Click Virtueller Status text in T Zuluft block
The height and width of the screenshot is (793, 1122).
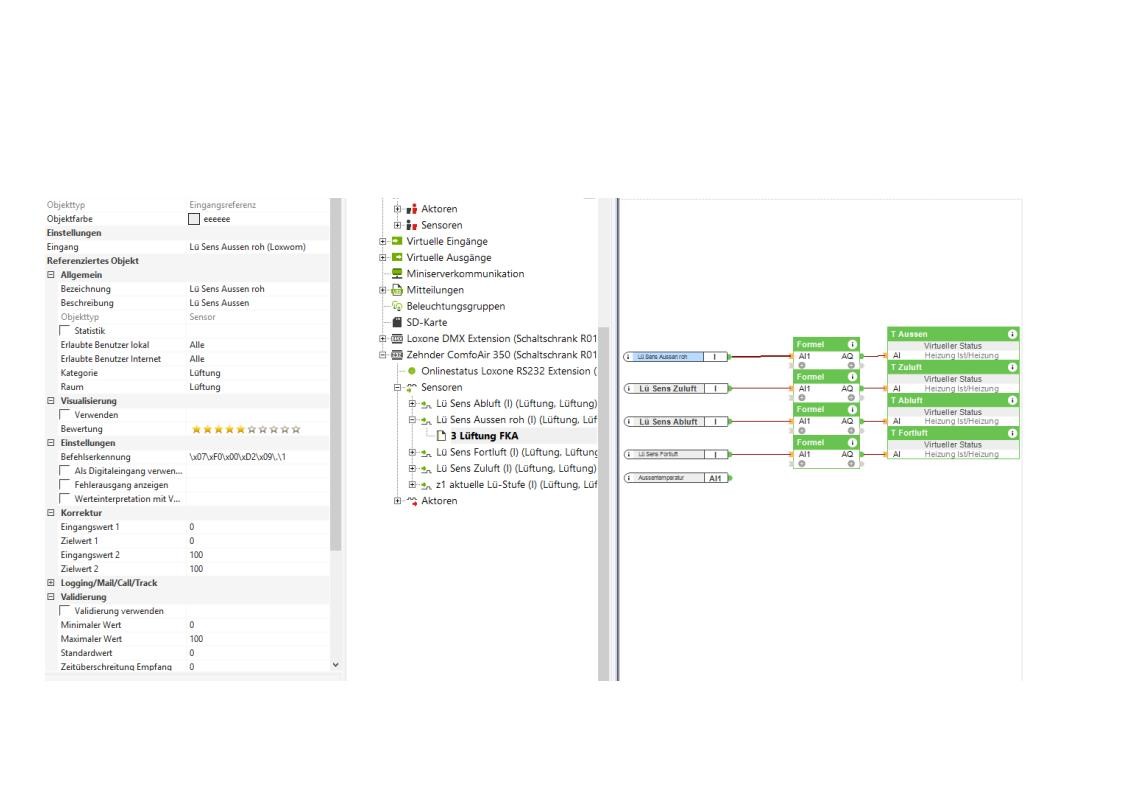click(952, 379)
